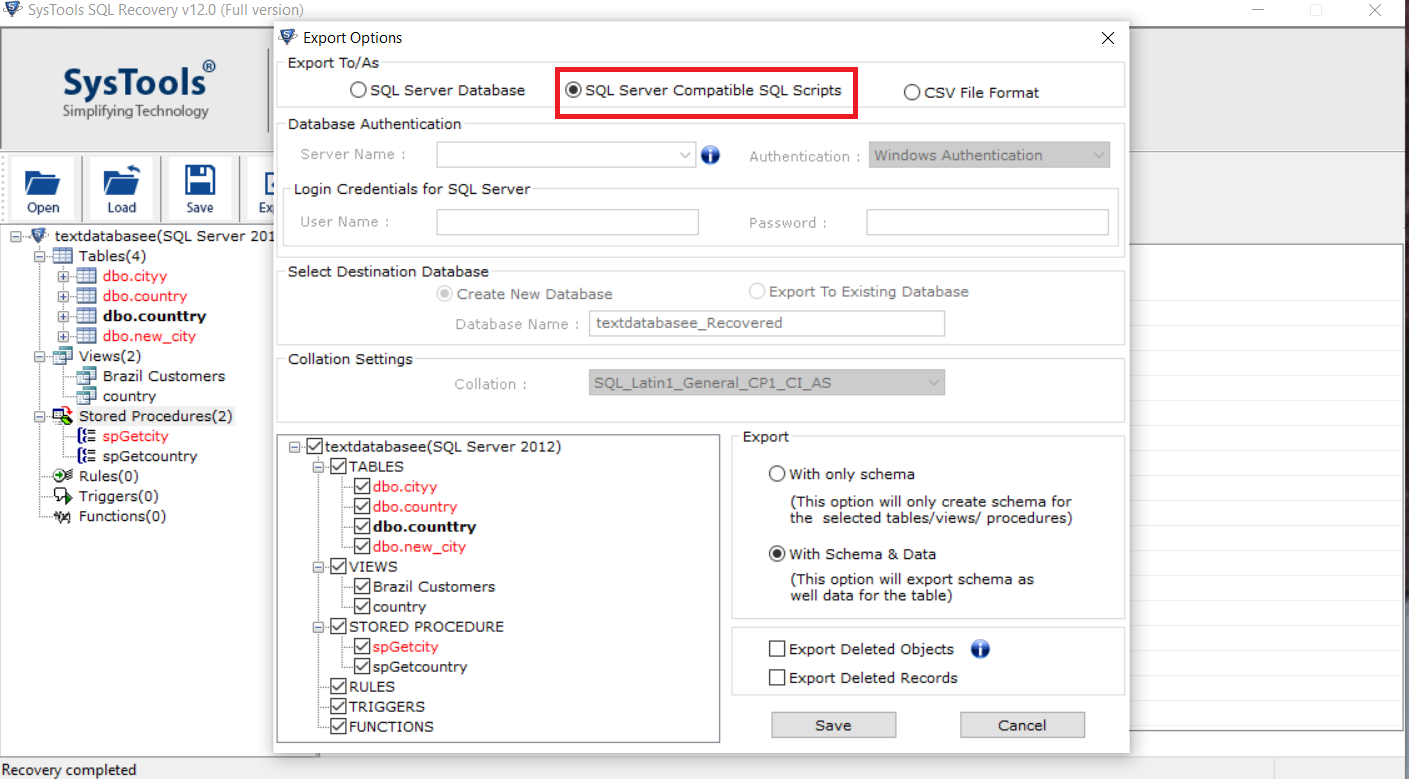Uncheck dbo.cityy in export tree
Image resolution: width=1409 pixels, height=779 pixels.
point(362,487)
